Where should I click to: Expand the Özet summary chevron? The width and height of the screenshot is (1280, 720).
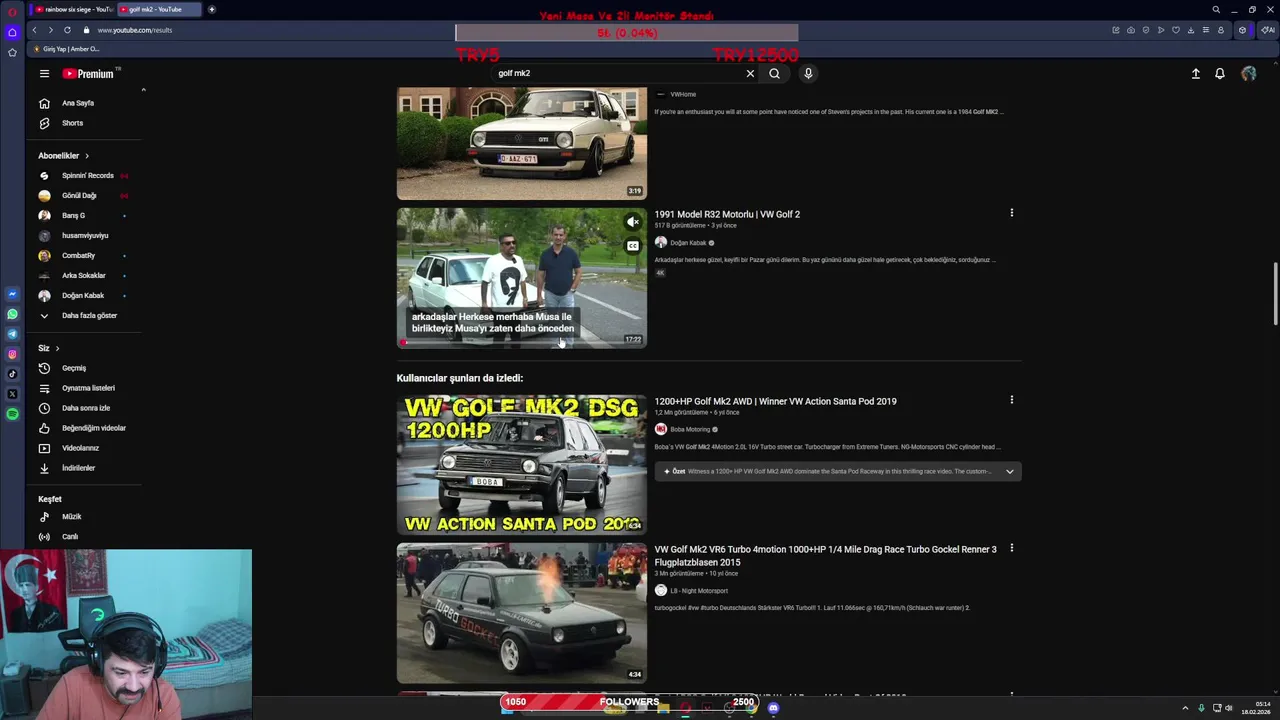(1010, 471)
